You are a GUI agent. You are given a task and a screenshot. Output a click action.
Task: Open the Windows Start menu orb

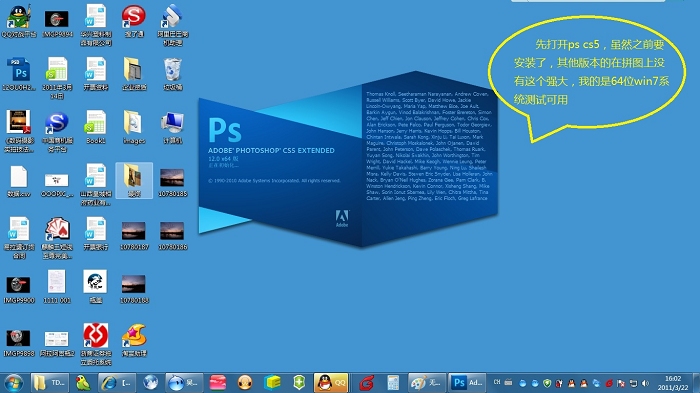point(13,383)
